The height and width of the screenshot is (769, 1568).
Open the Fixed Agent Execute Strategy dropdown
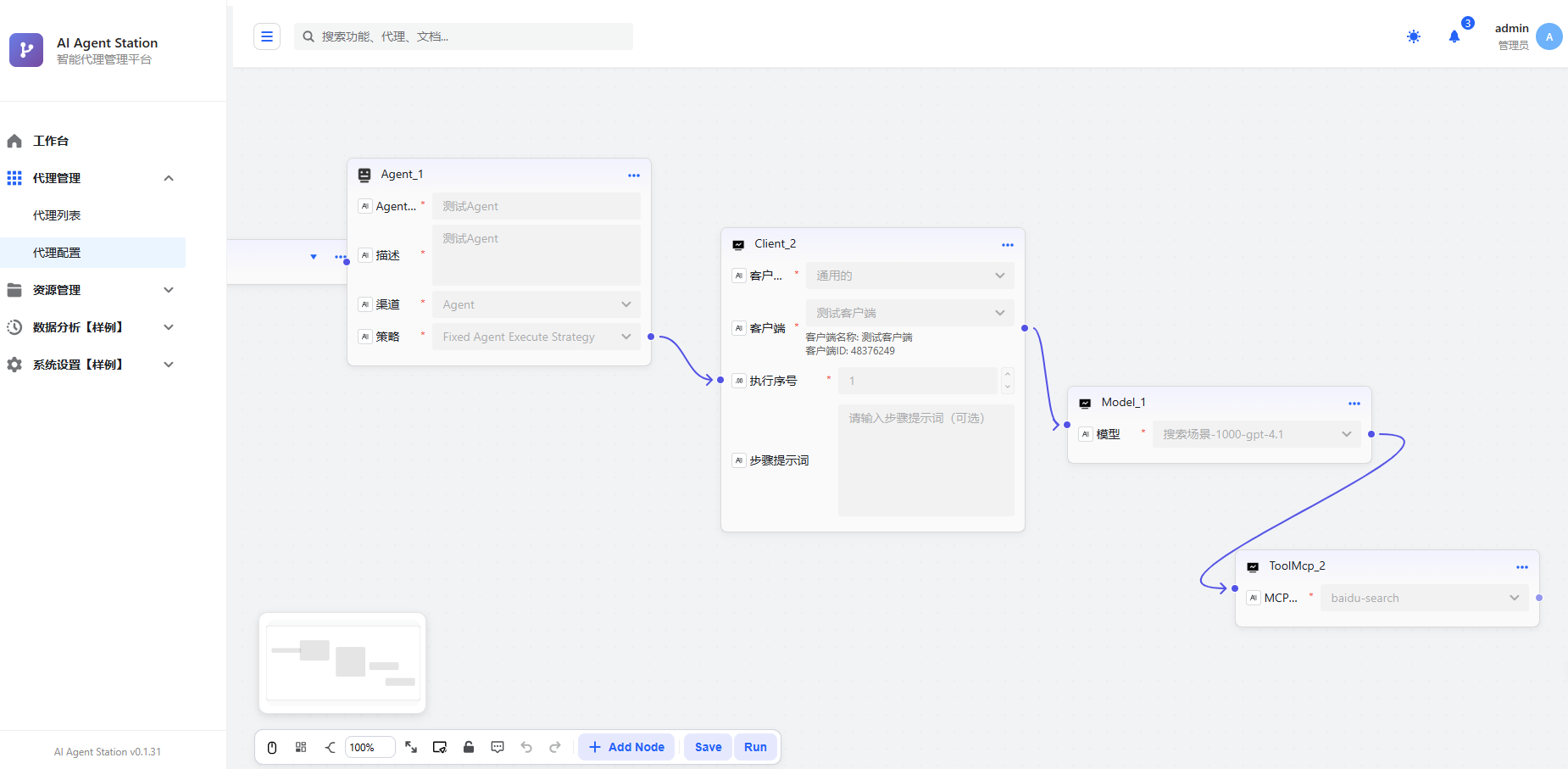coord(536,337)
